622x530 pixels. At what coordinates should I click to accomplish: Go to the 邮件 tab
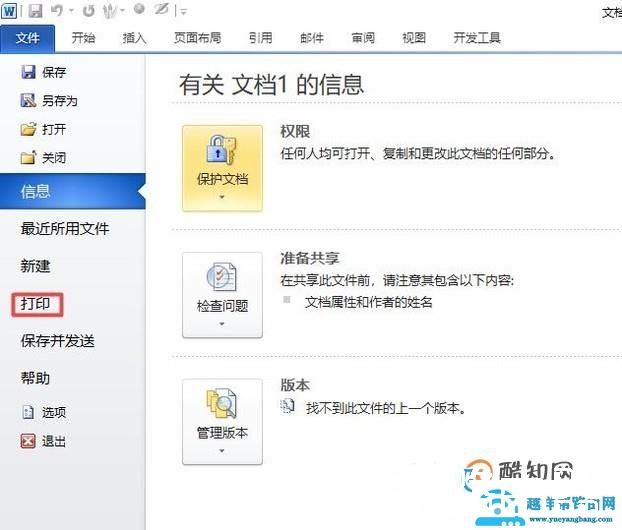(312, 38)
